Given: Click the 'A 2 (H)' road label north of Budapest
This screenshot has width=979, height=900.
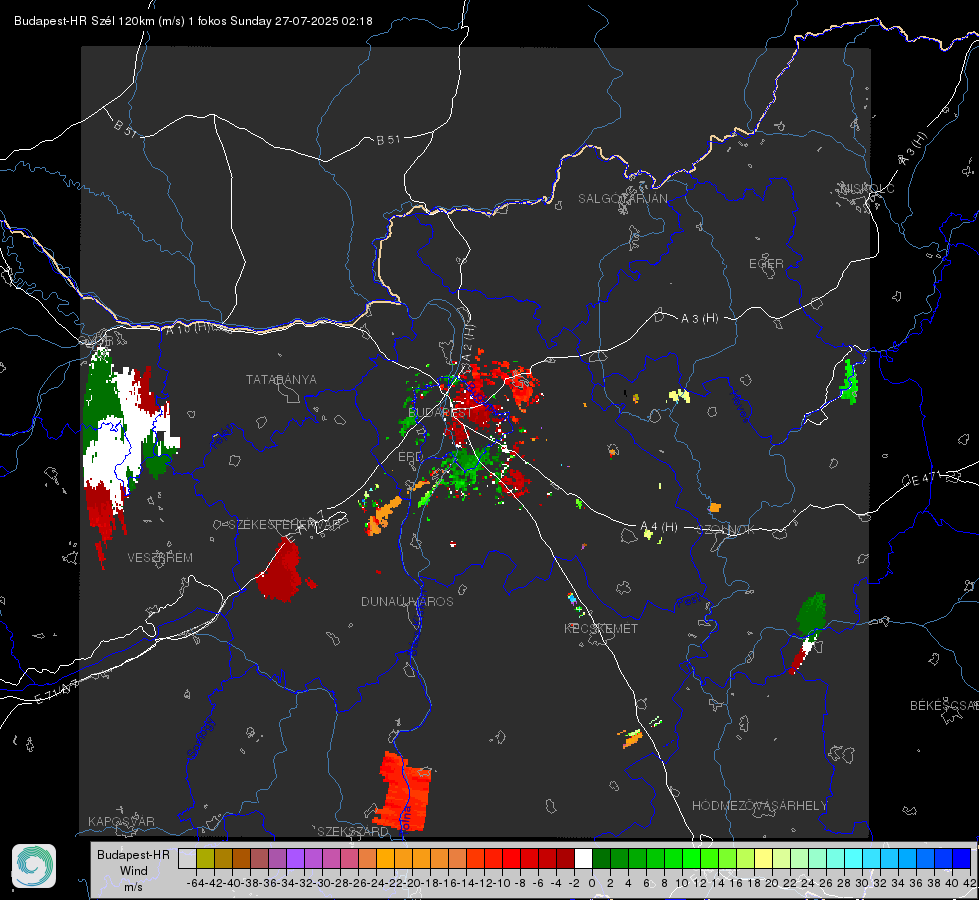Looking at the screenshot, I should (468, 343).
